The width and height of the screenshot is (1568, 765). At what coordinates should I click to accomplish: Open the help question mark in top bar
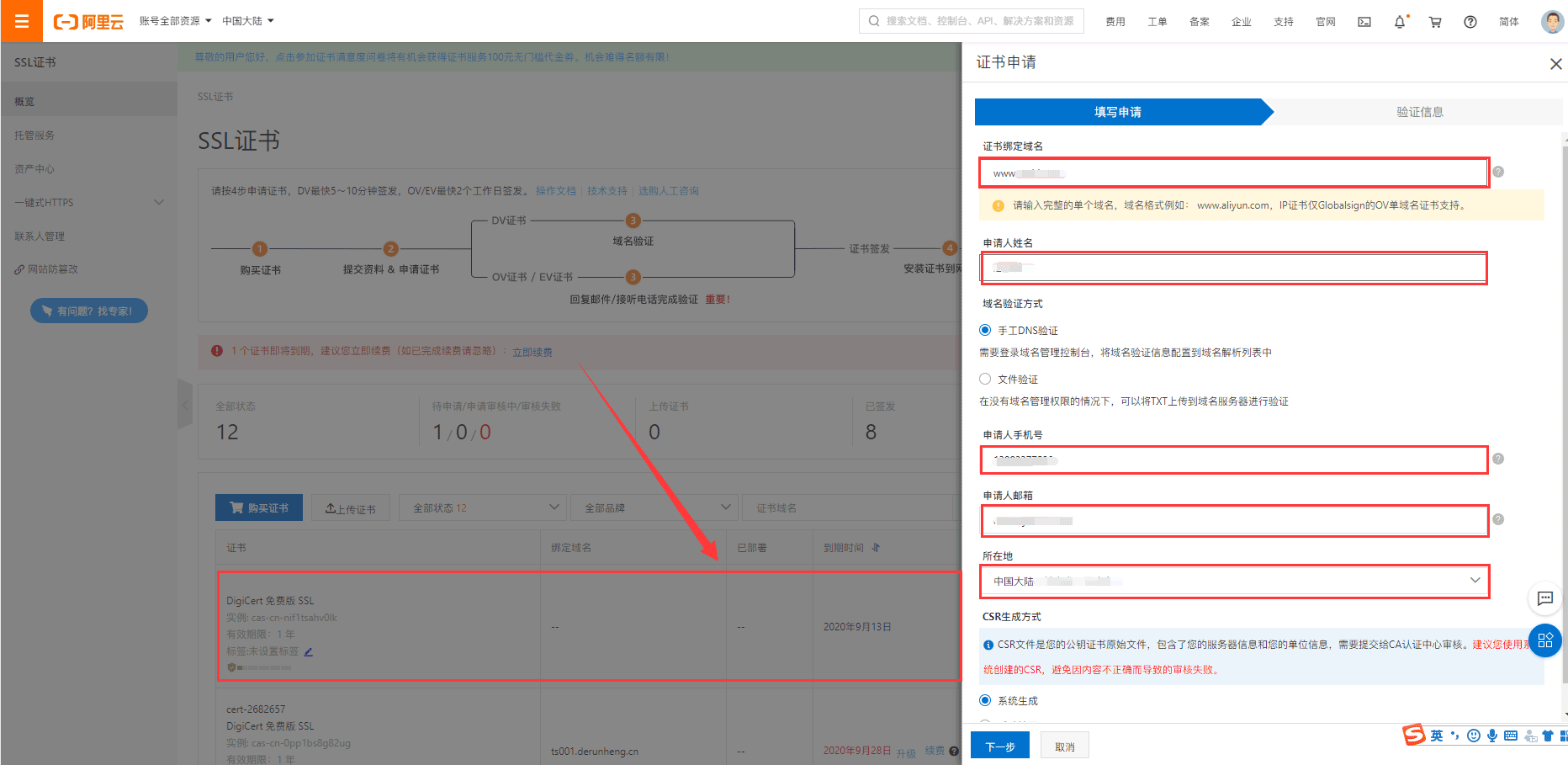[1470, 22]
